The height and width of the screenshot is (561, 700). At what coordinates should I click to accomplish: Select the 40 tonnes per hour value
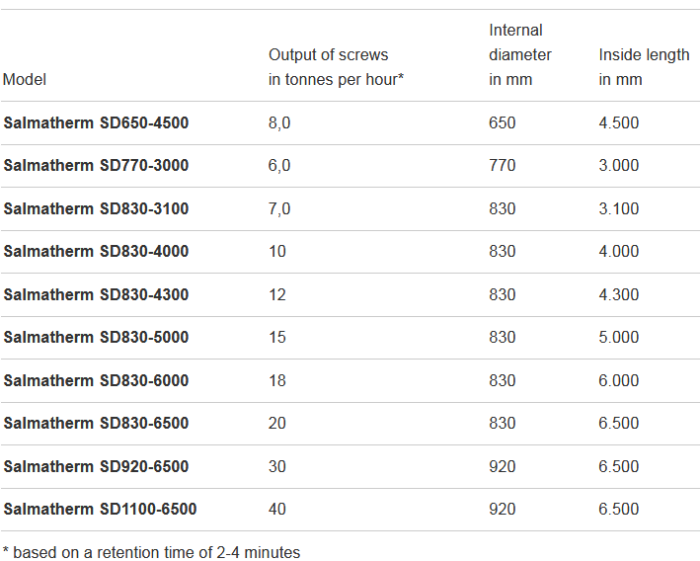277,510
